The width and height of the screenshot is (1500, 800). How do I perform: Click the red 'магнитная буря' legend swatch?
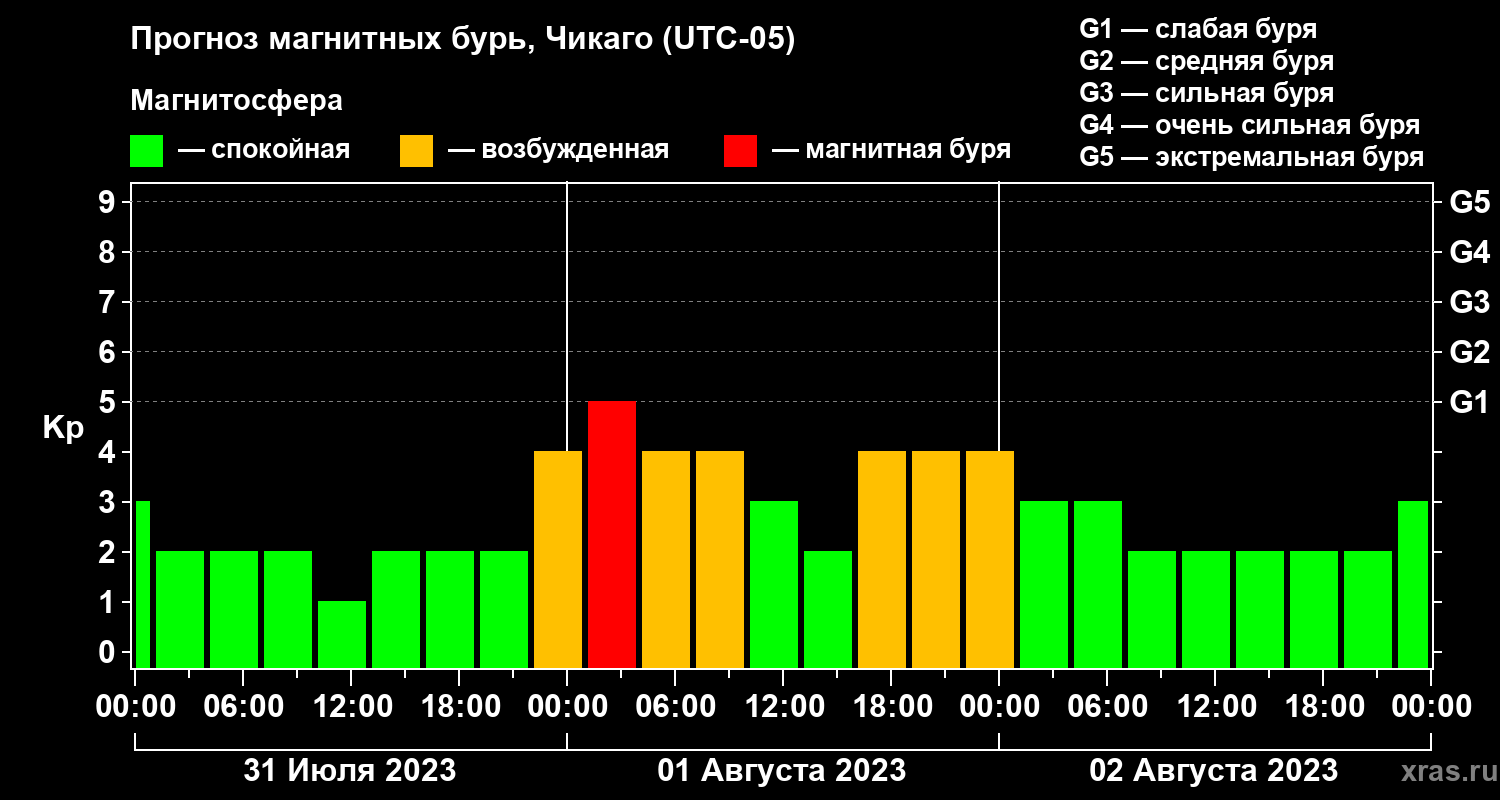point(740,151)
